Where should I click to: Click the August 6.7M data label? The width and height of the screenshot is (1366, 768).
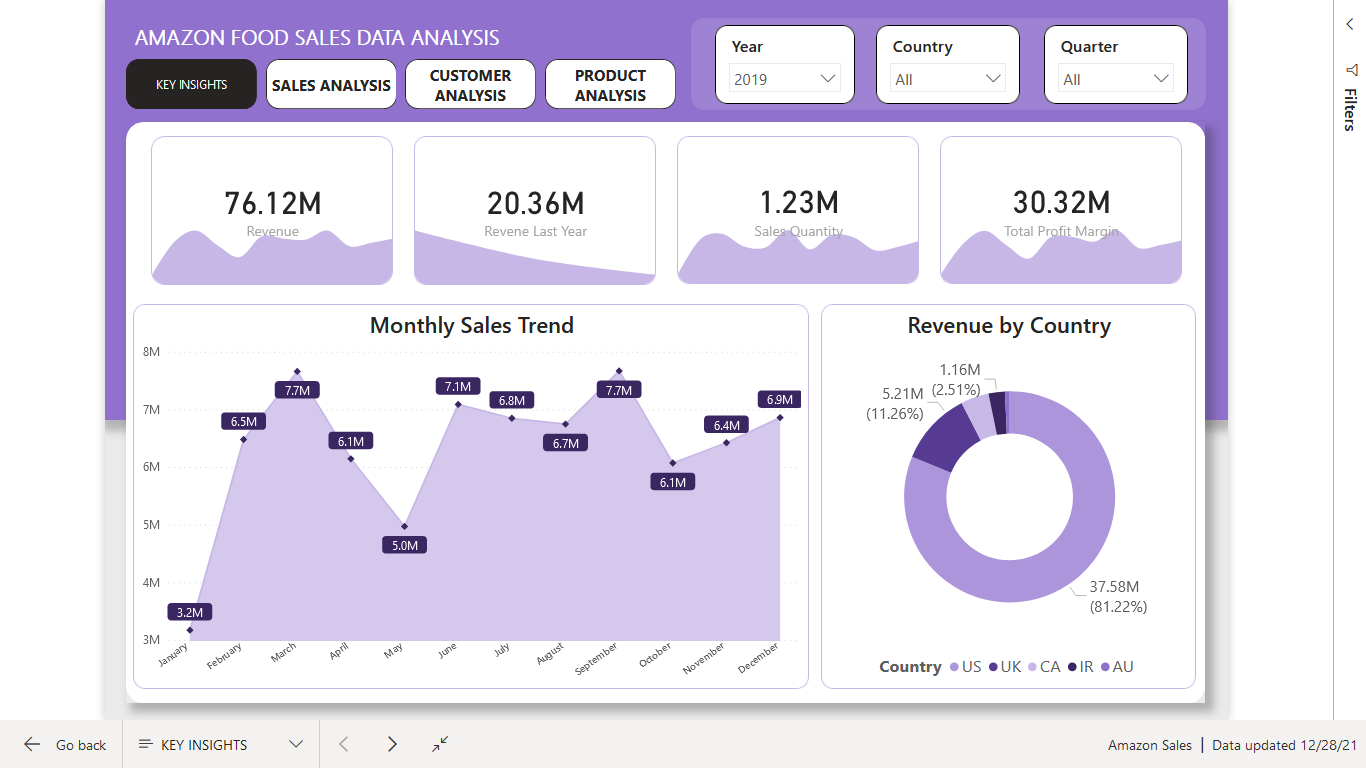pyautogui.click(x=565, y=443)
